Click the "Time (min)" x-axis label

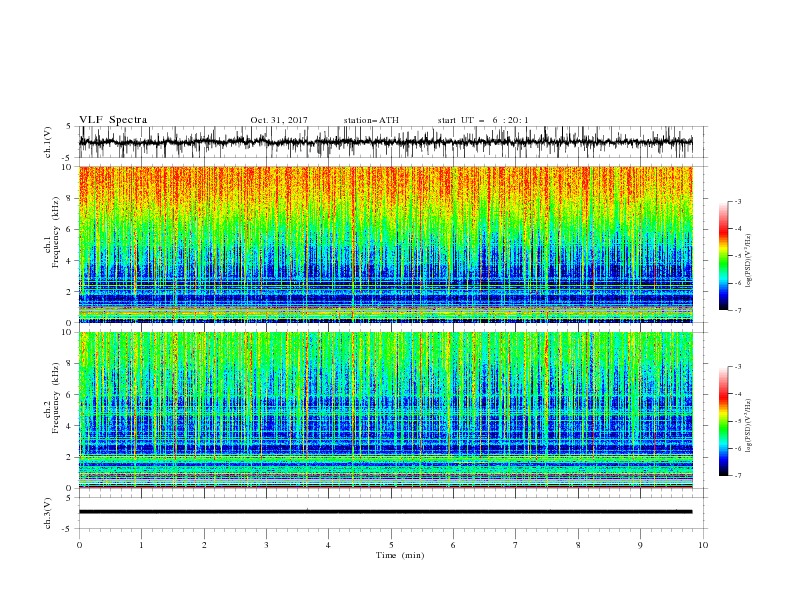click(x=400, y=555)
